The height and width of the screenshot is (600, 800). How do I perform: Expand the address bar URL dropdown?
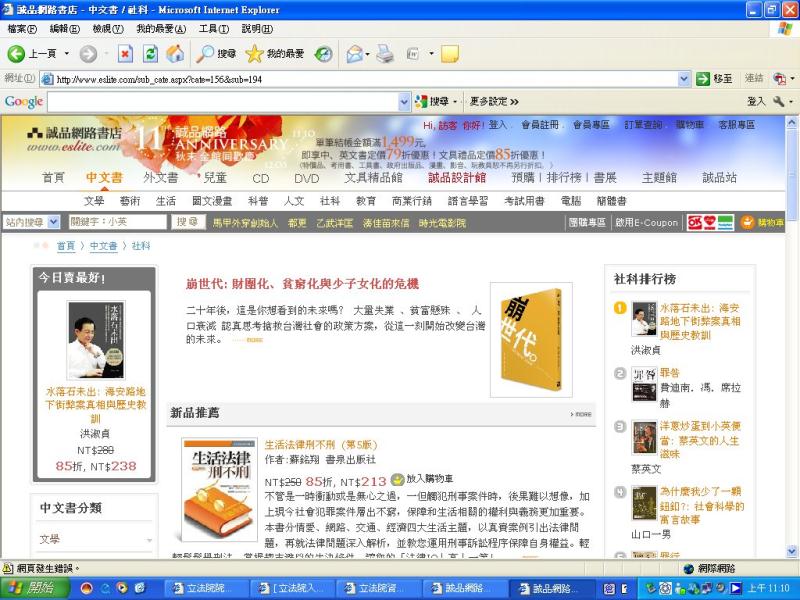point(684,79)
